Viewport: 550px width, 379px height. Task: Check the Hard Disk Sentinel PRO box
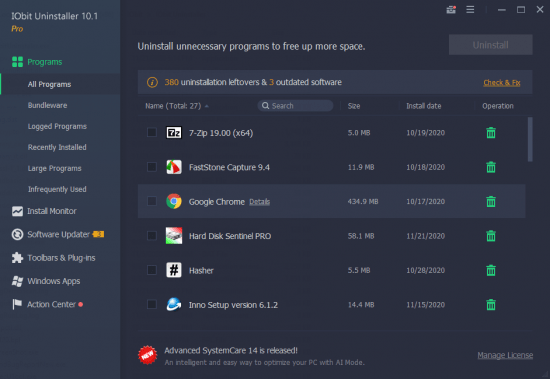coord(152,235)
